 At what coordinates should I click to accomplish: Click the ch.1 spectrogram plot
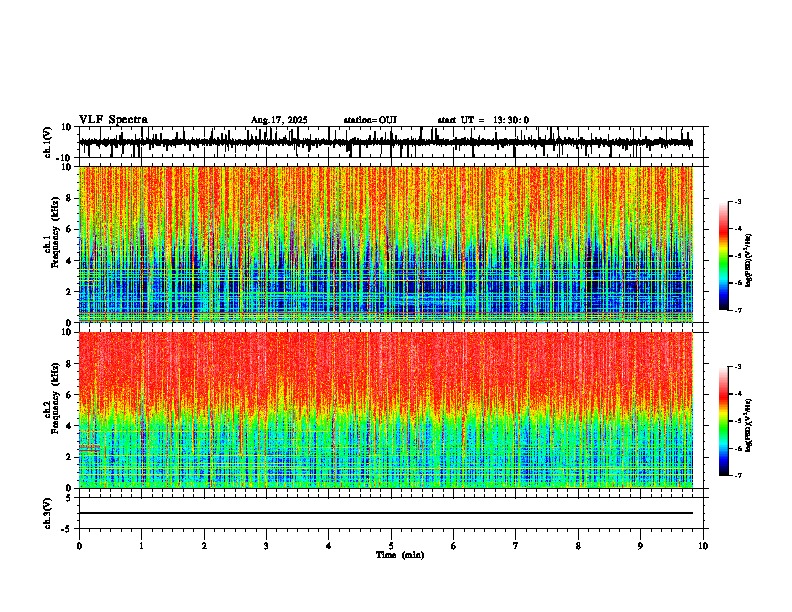pos(386,244)
